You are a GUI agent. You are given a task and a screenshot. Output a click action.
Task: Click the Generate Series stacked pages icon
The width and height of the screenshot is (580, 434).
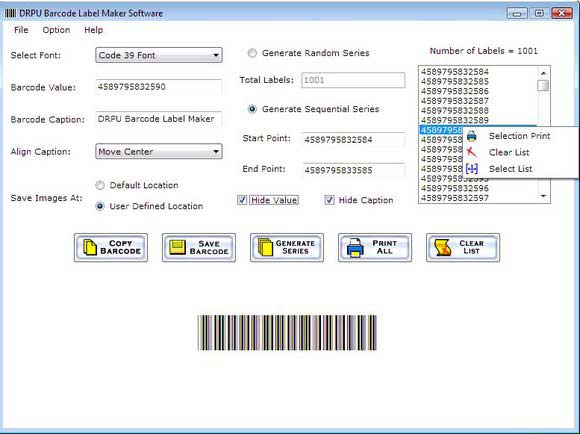[x=265, y=248]
